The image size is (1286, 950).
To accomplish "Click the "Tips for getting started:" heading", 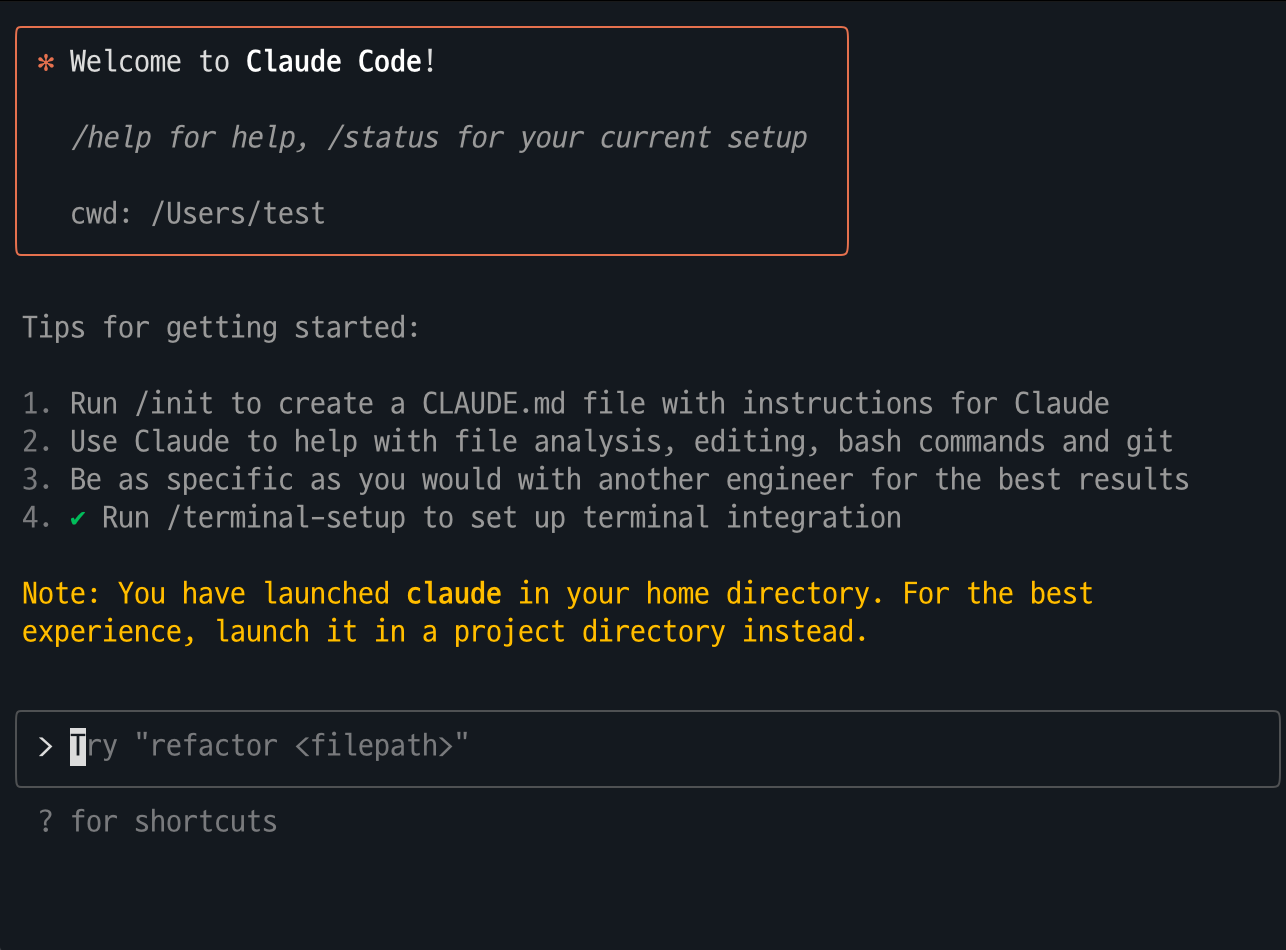I will (222, 328).
